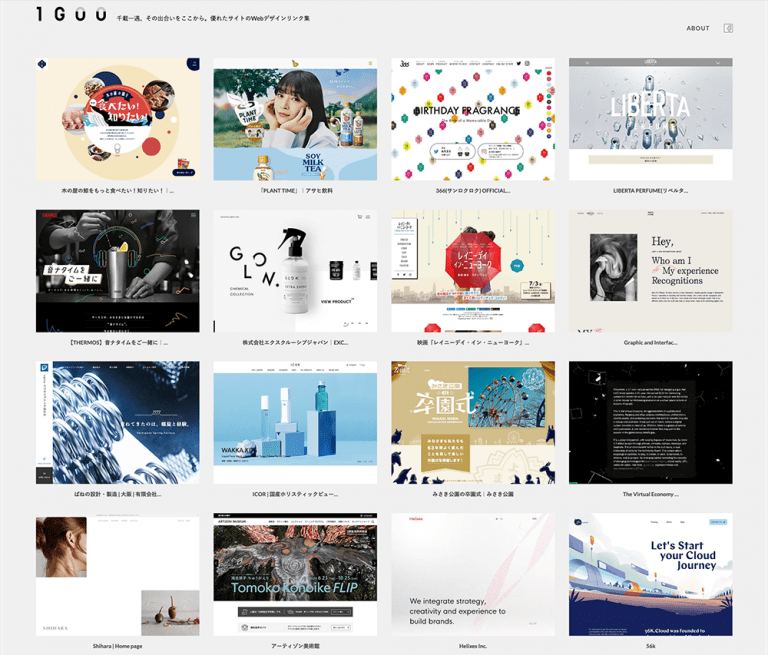Click the '「PLANT TIME」｜アサヒ飲料' caption
The width and height of the screenshot is (768, 655).
click(x=295, y=191)
